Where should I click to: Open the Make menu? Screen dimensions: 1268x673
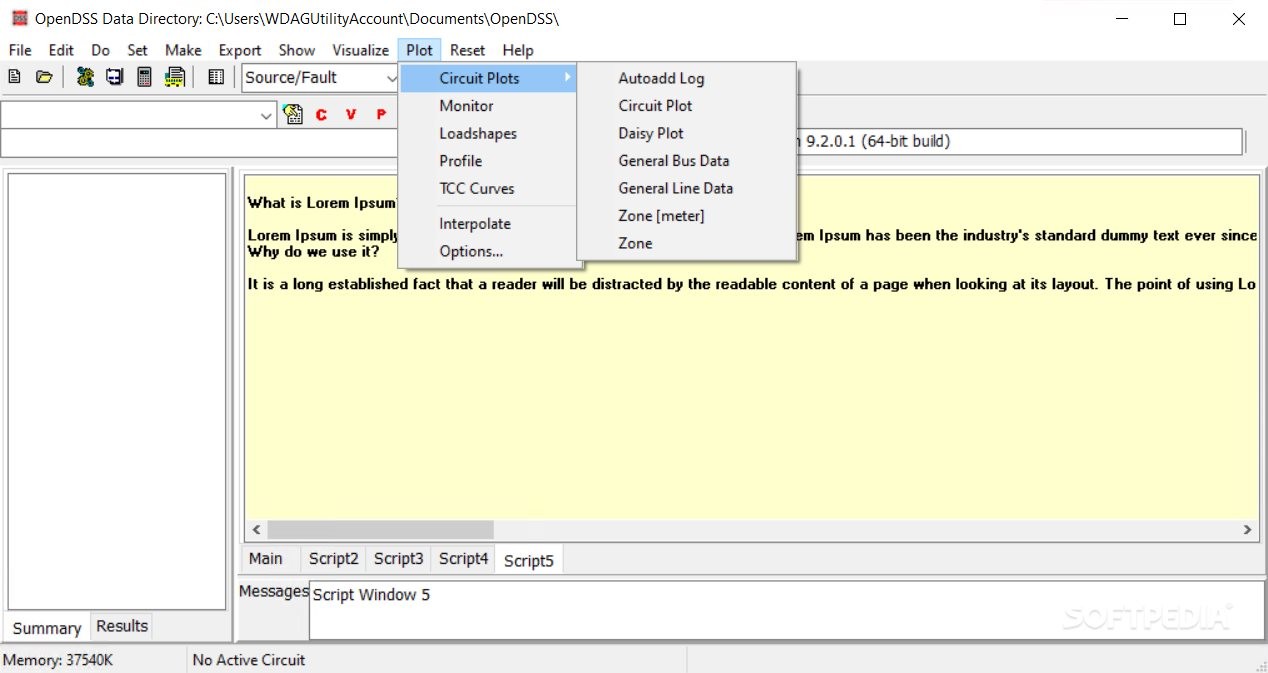click(183, 50)
